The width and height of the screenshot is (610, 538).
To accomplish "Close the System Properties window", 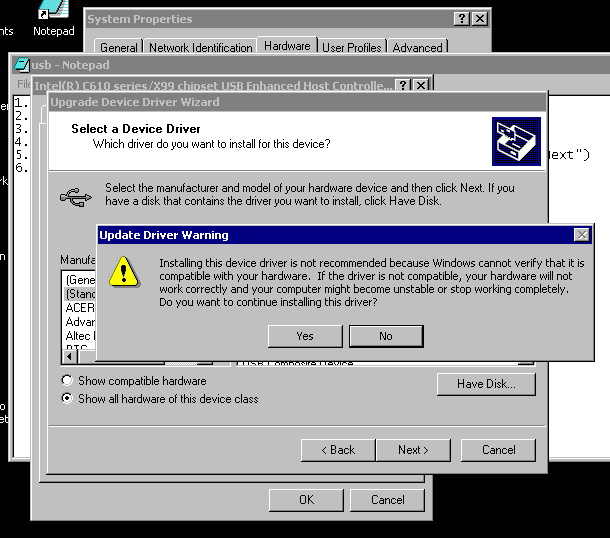I will click(x=480, y=19).
